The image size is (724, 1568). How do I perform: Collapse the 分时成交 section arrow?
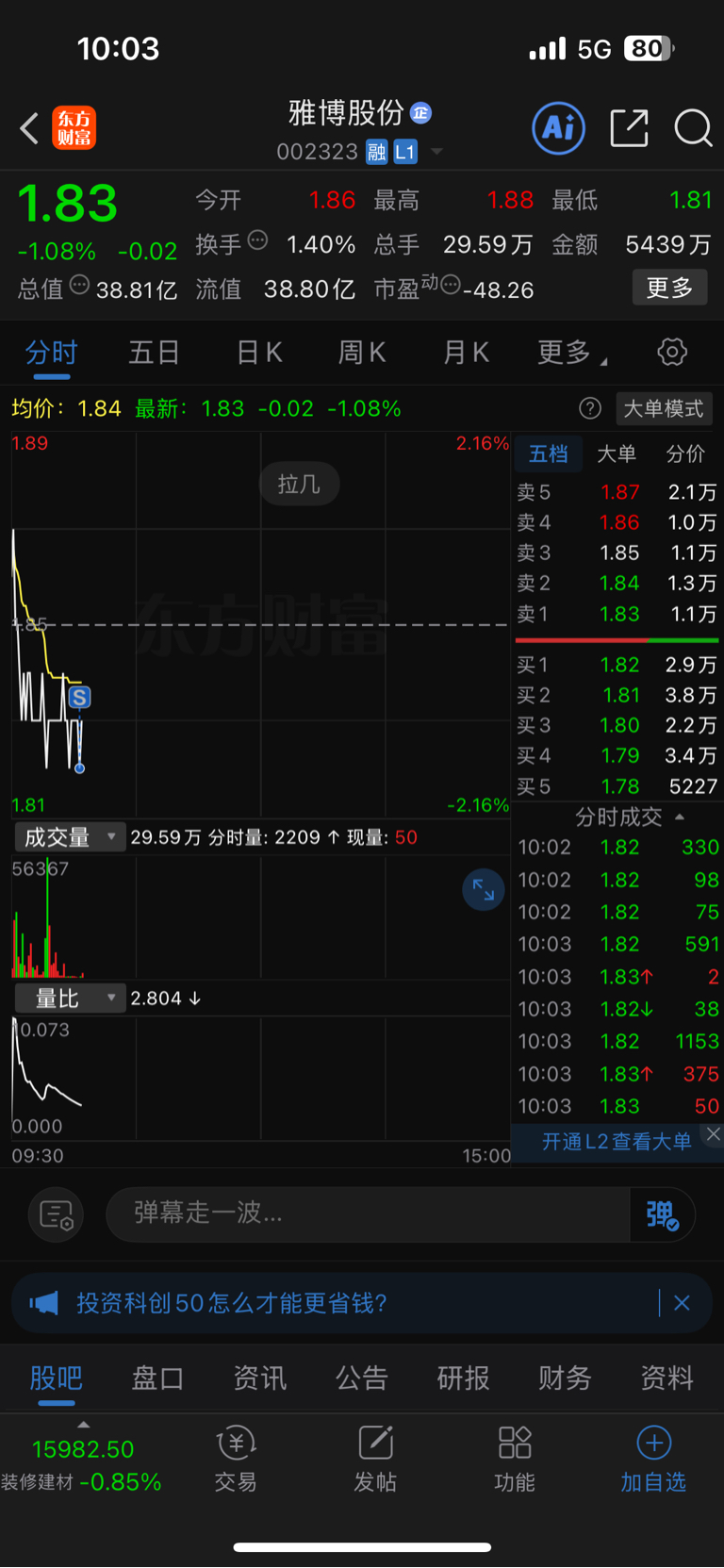(x=680, y=817)
